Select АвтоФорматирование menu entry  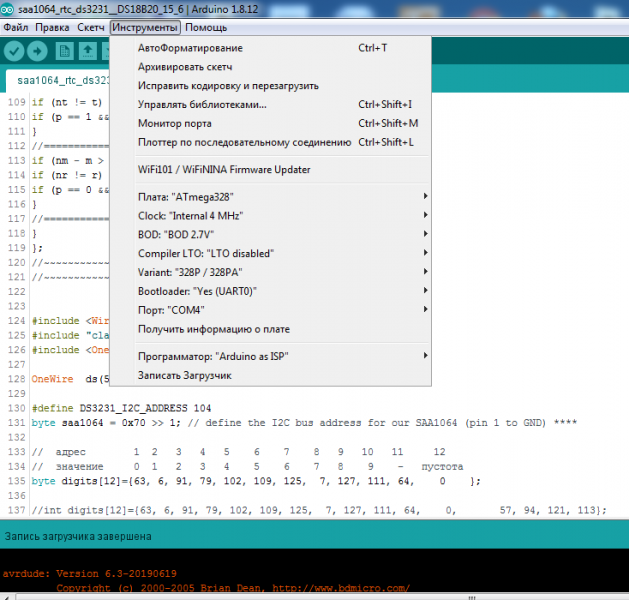click(270, 48)
